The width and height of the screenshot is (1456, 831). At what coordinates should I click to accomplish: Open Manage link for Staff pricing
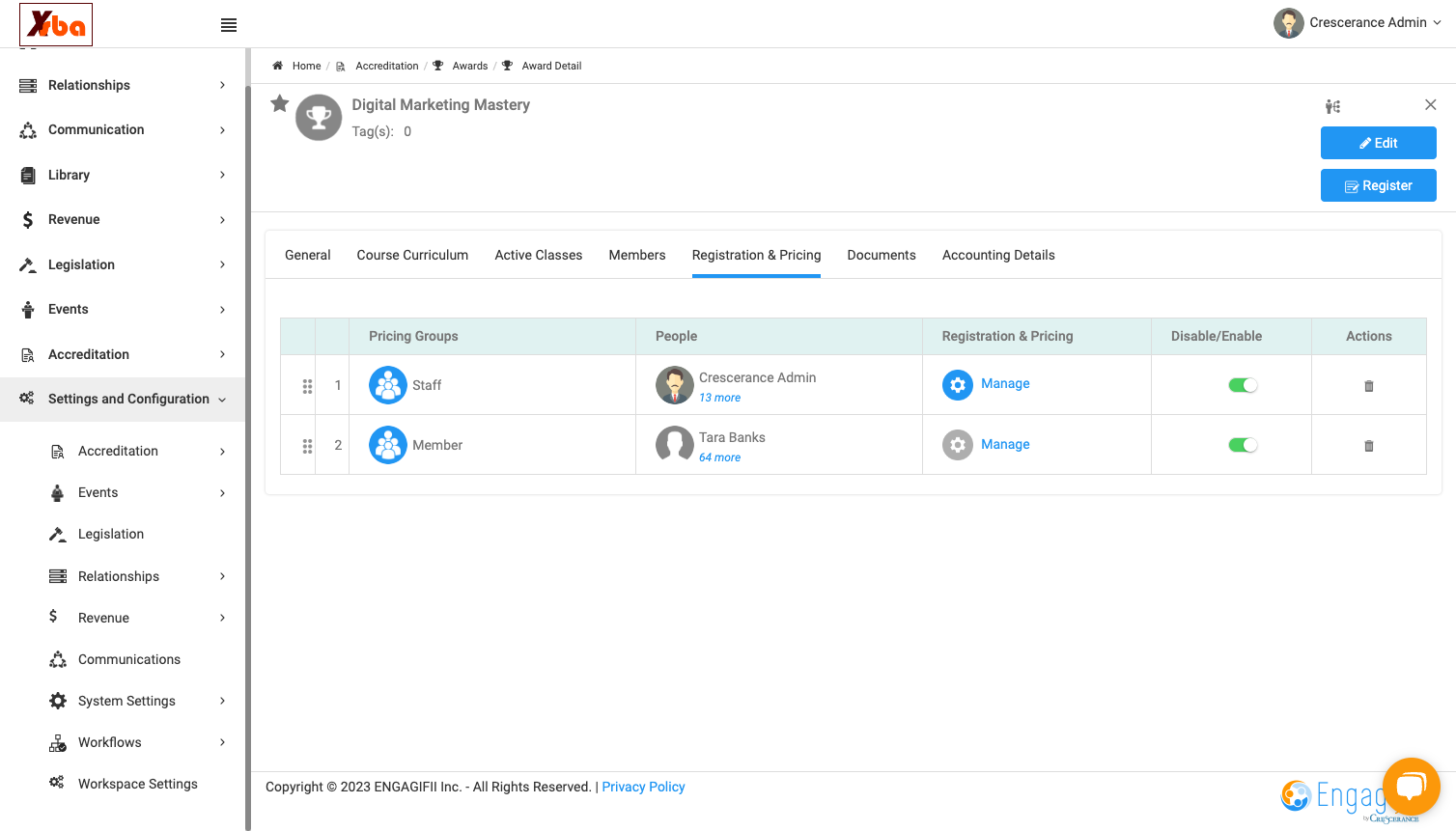coord(1005,383)
